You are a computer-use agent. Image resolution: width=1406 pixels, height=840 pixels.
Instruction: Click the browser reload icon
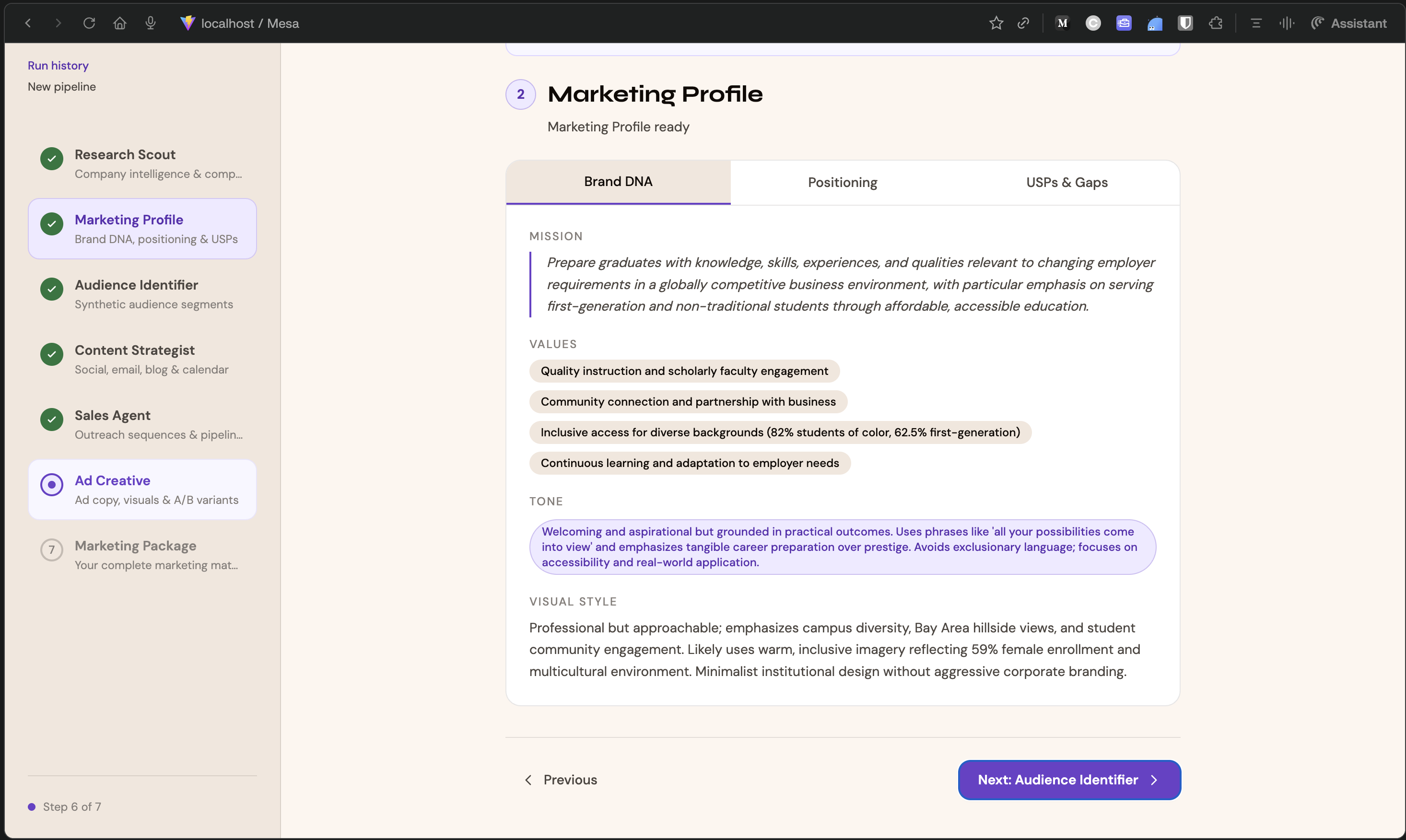pos(89,23)
